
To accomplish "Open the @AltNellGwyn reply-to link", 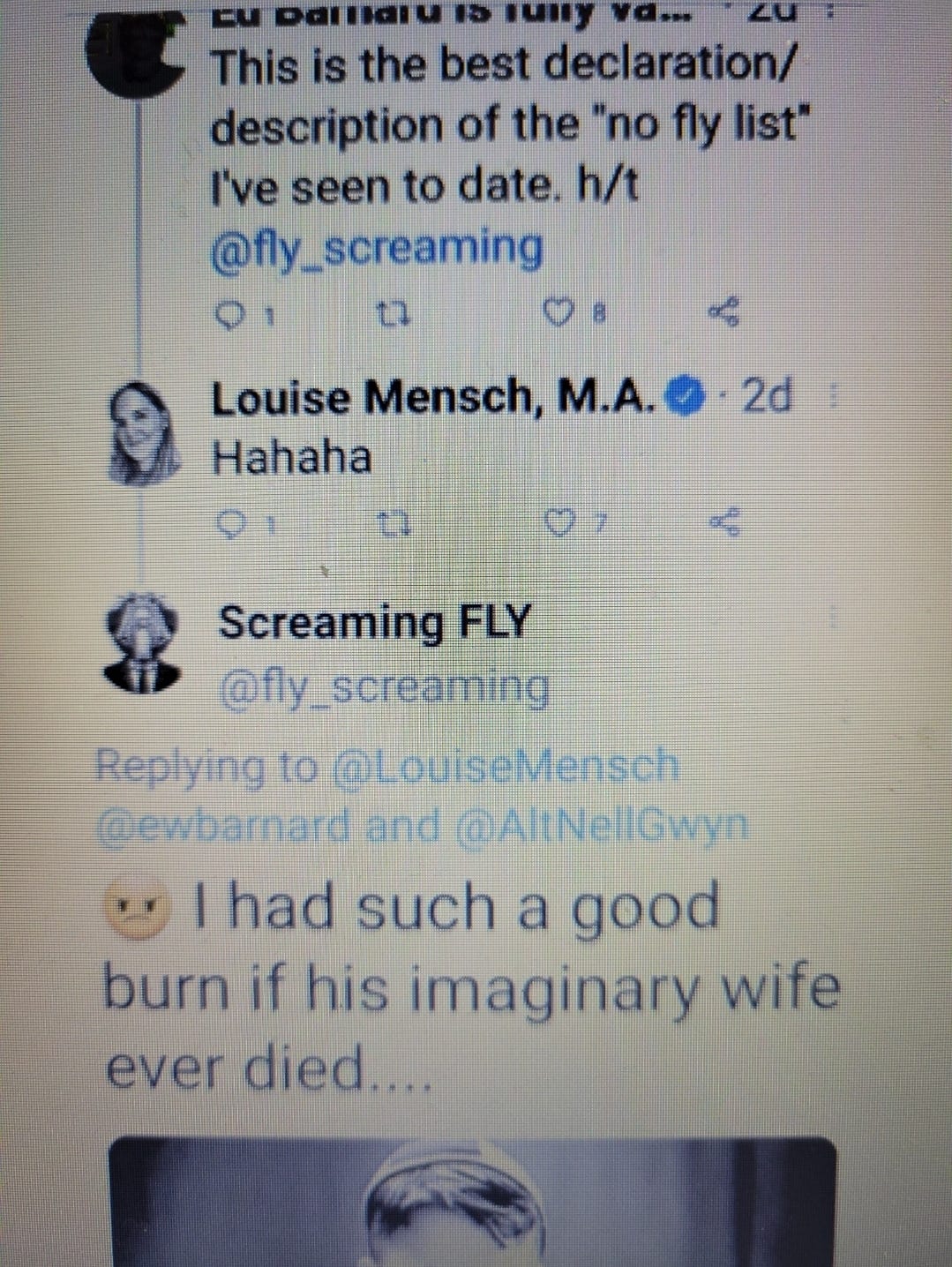I will tap(602, 827).
